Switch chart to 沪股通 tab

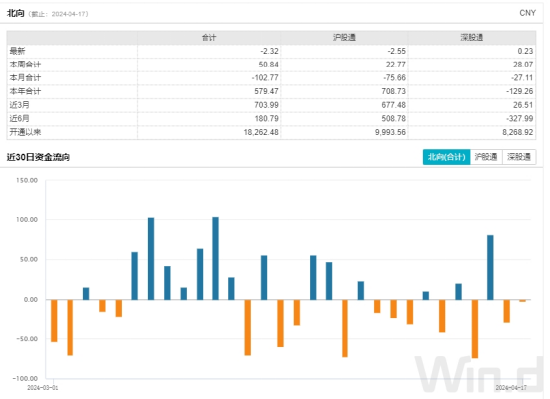pos(486,157)
